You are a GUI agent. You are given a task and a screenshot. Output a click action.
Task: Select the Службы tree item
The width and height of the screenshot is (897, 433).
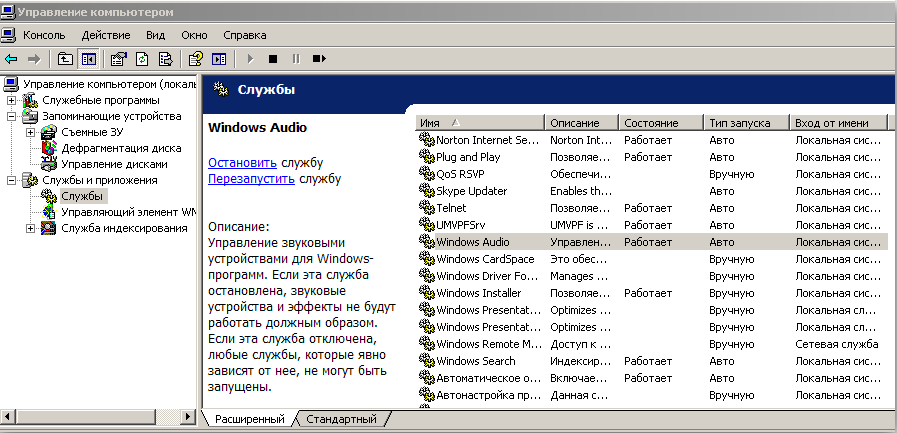82,196
